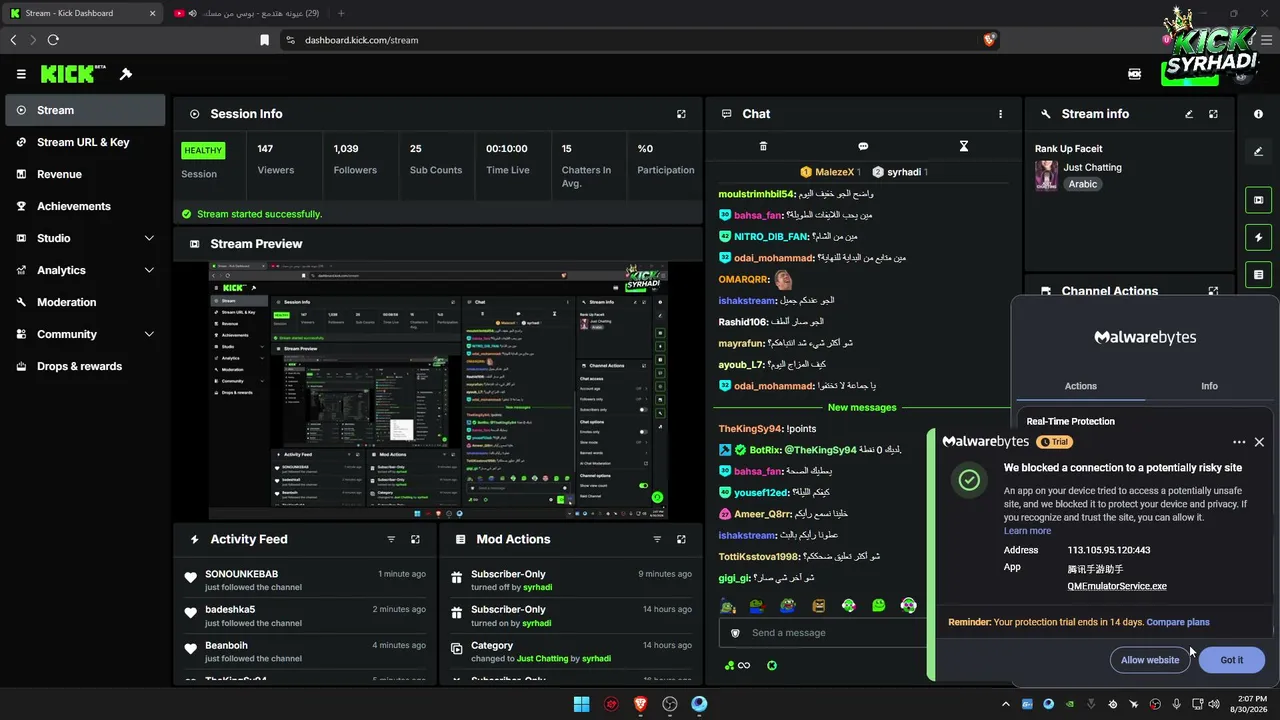The height and width of the screenshot is (720, 1280).
Task: Close the Malwarebytes notification
Action: pyautogui.click(x=1259, y=442)
